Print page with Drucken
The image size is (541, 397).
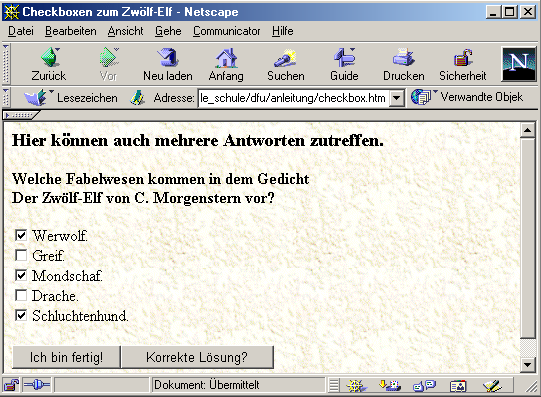(404, 64)
